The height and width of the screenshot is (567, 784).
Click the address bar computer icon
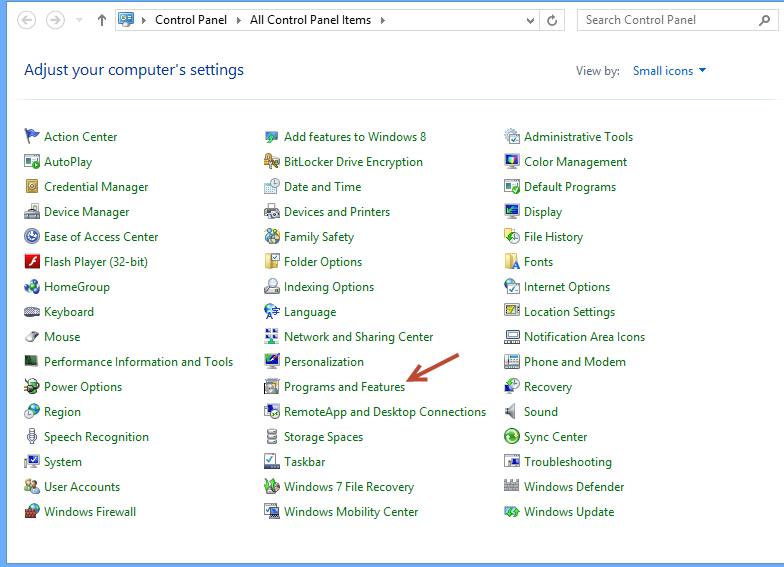pyautogui.click(x=126, y=20)
